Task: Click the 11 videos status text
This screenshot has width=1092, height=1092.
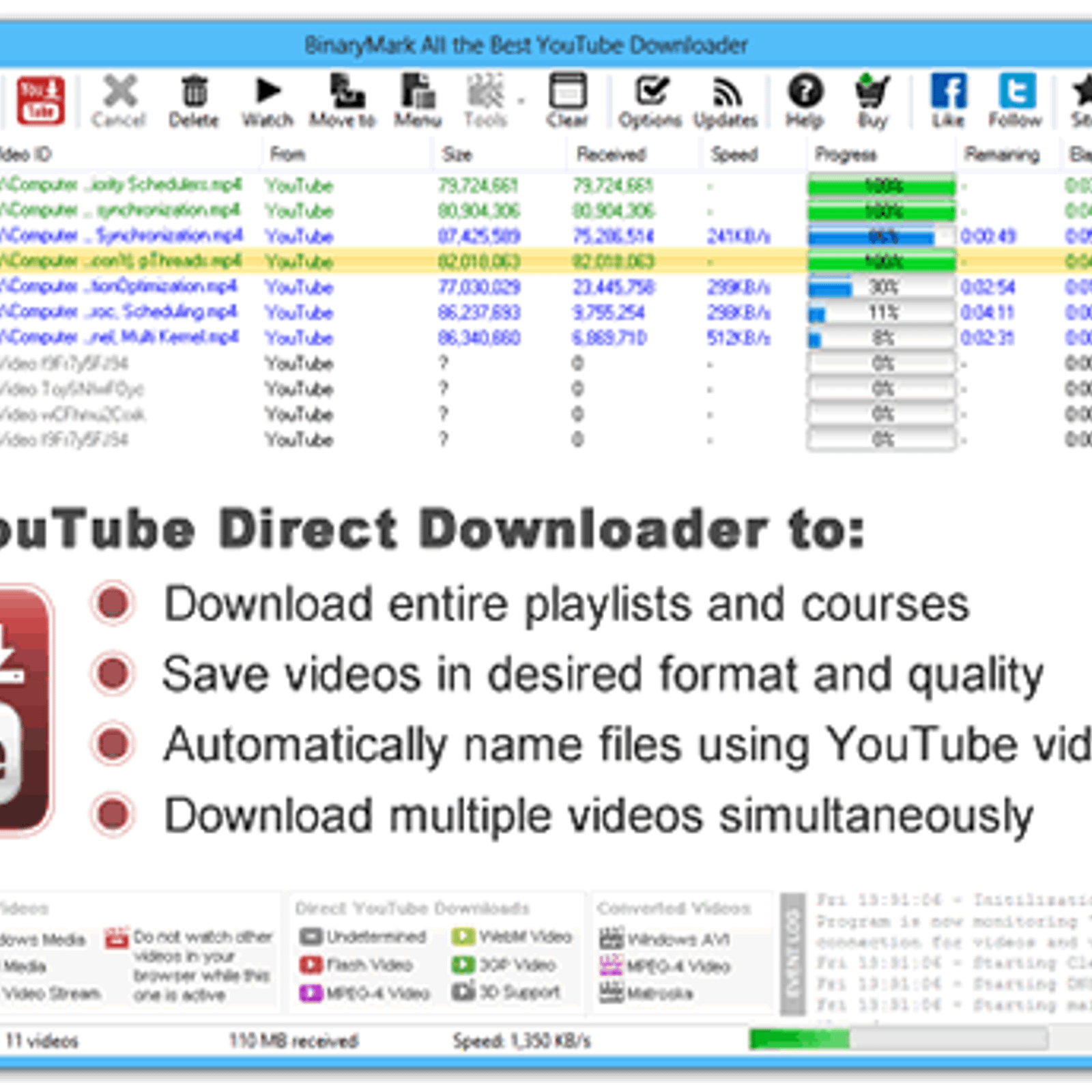Action: pyautogui.click(x=42, y=1041)
